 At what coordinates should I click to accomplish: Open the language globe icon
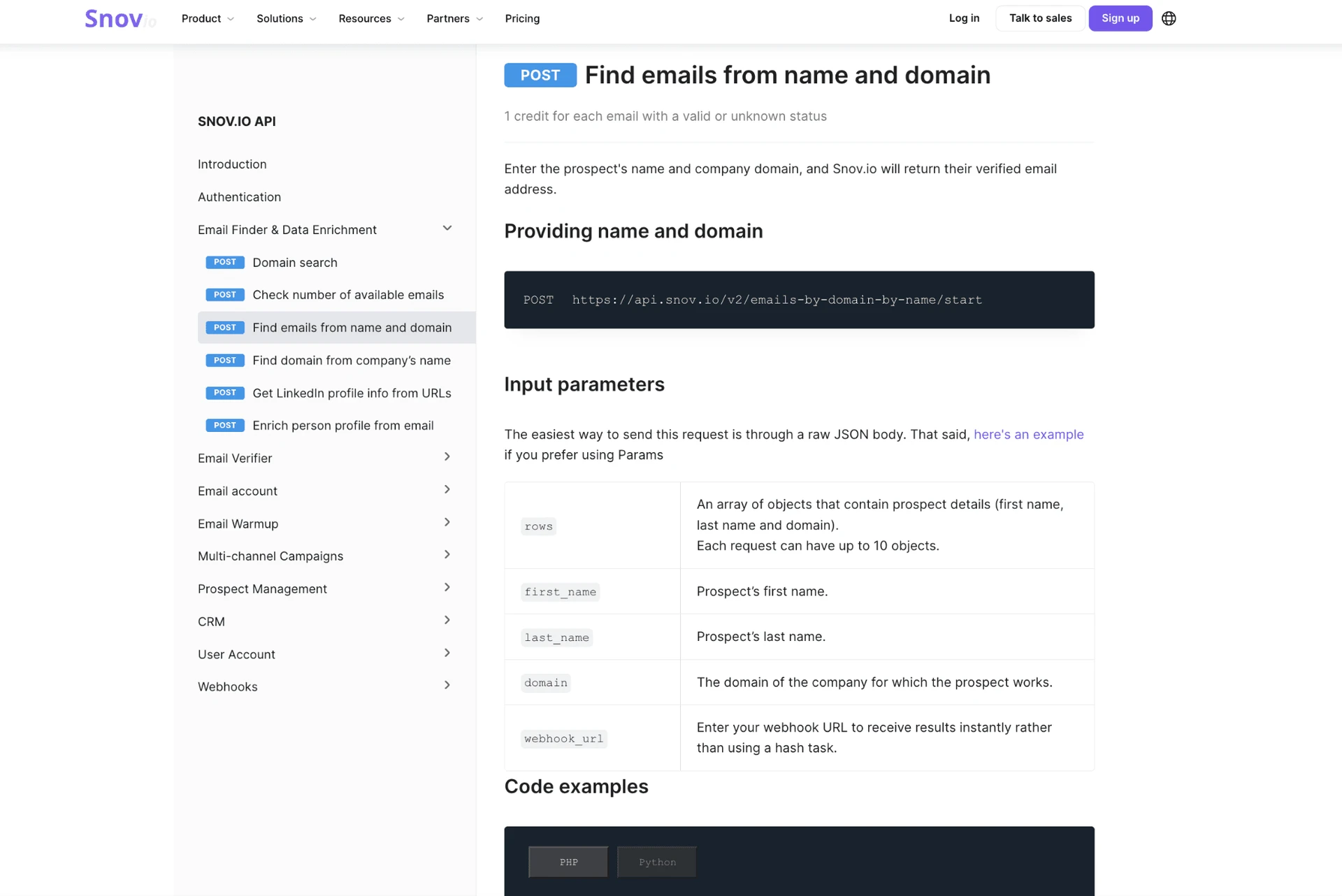[1169, 18]
